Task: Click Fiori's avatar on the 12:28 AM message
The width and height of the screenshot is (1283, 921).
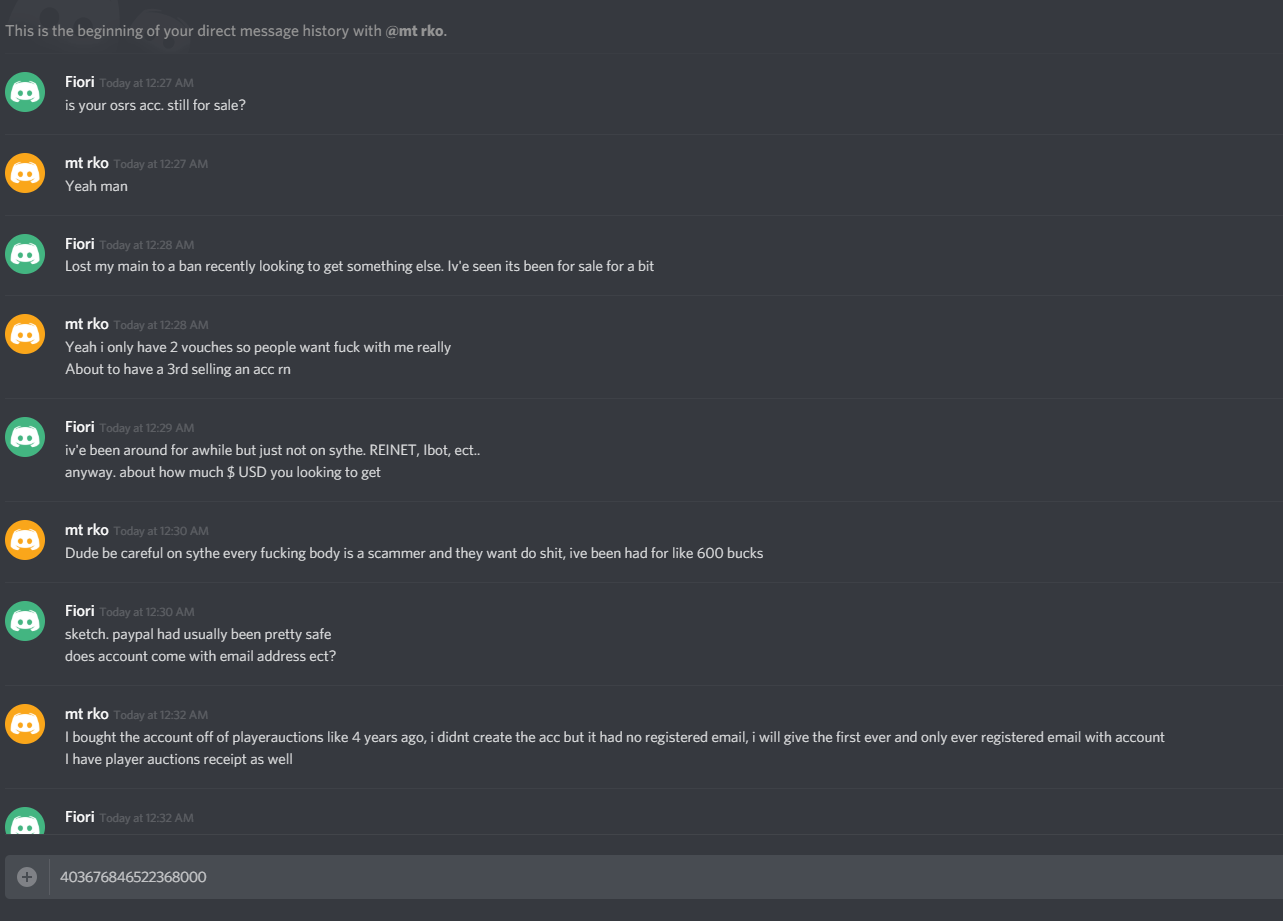Action: point(25,254)
